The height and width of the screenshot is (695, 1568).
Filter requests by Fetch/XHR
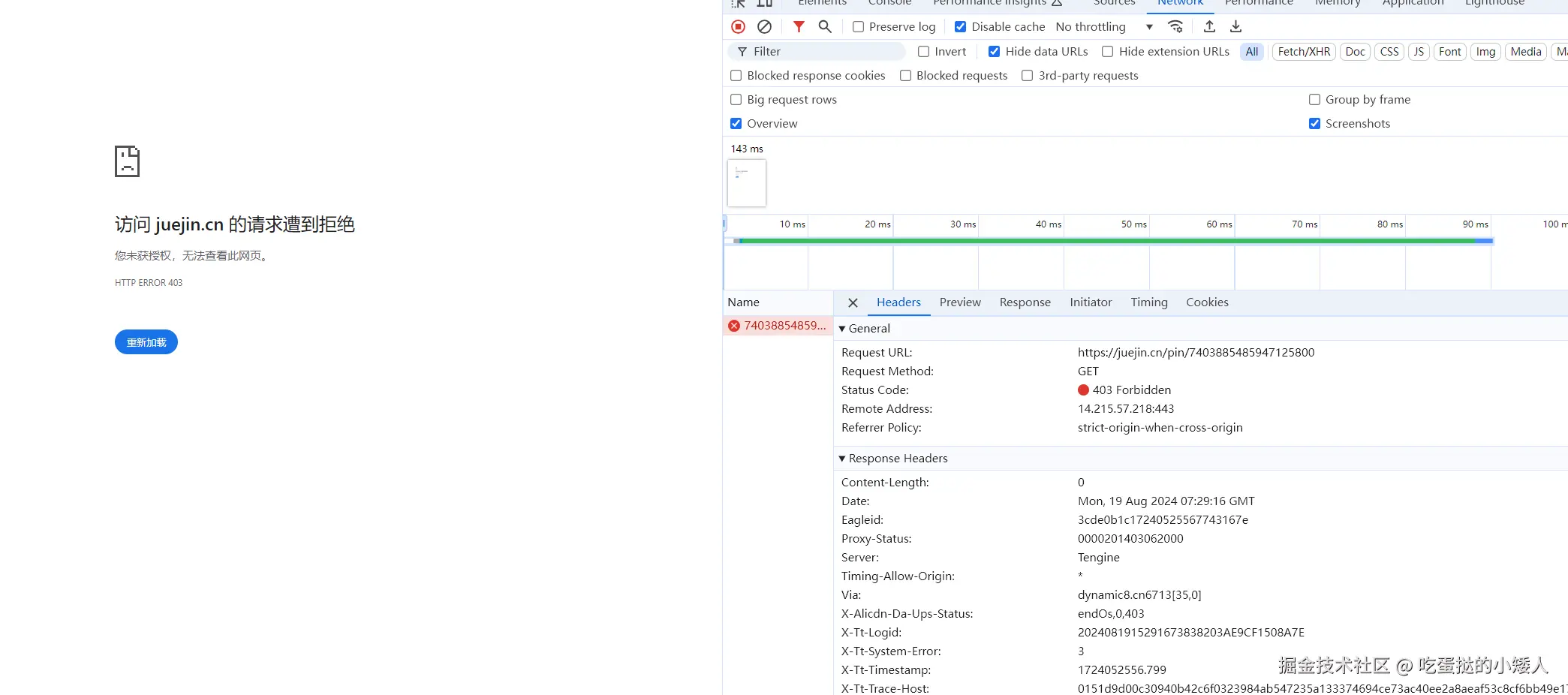[1304, 52]
